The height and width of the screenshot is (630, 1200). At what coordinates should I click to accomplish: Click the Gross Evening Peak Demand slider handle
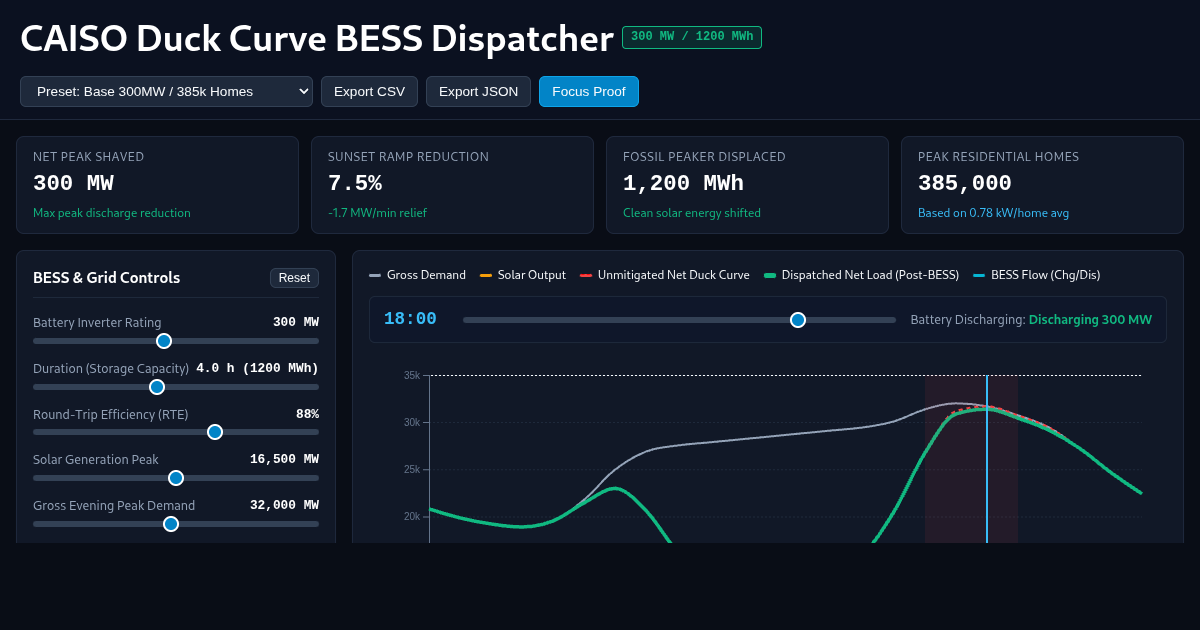coord(171,524)
